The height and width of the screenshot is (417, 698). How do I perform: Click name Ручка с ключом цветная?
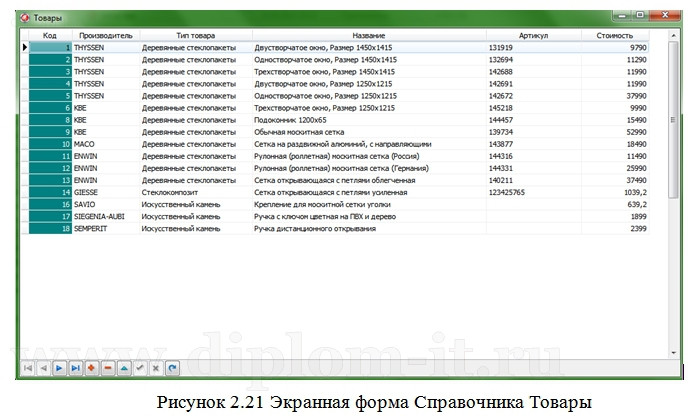(x=369, y=216)
